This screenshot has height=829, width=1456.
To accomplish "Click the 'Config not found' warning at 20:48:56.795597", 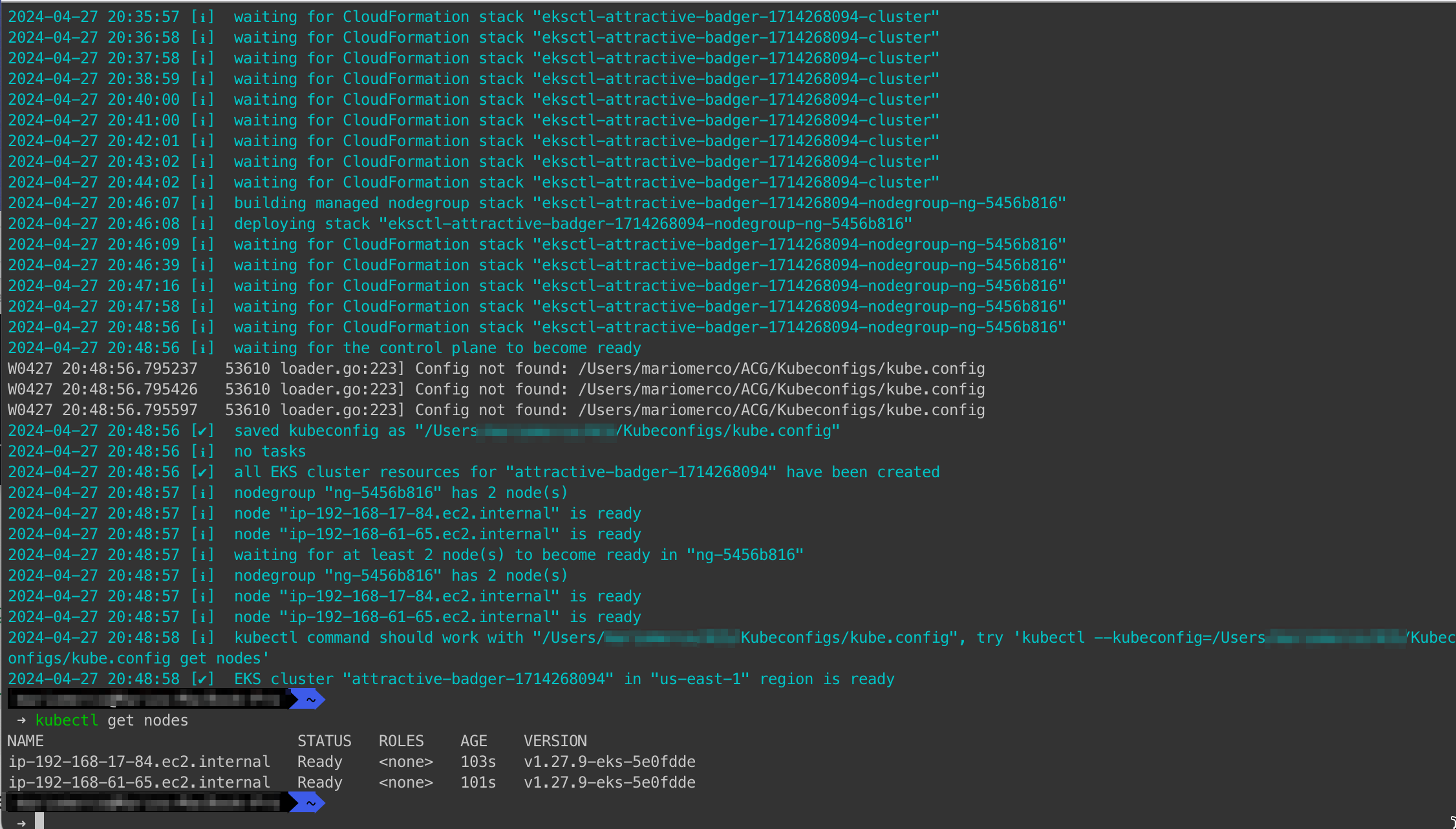I will click(x=497, y=410).
